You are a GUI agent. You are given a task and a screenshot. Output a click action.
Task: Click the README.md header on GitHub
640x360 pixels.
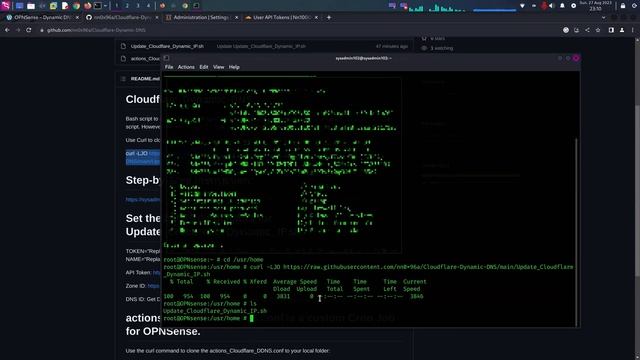point(145,79)
